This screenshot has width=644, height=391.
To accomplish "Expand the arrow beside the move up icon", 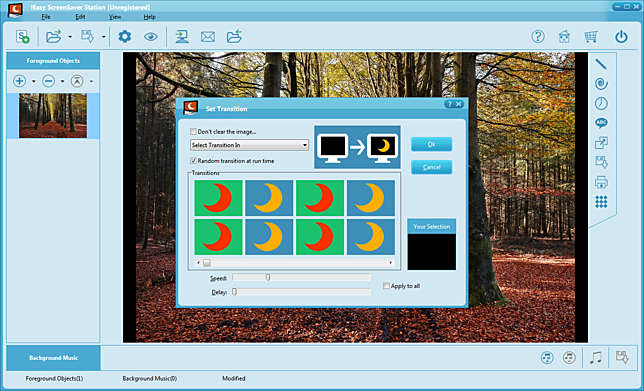I will pyautogui.click(x=91, y=81).
